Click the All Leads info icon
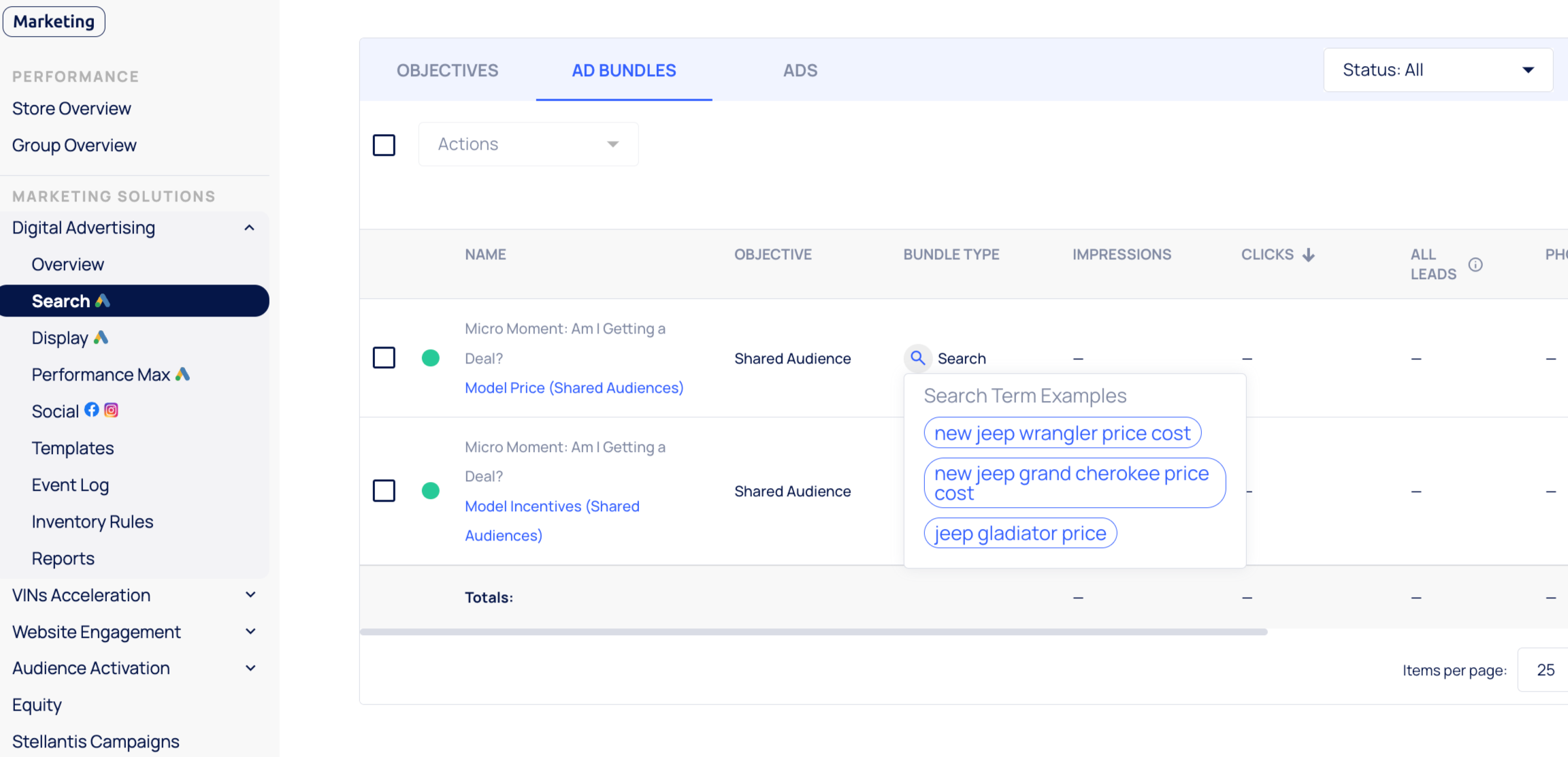Screen dimensions: 1568x757 pyautogui.click(x=1475, y=265)
